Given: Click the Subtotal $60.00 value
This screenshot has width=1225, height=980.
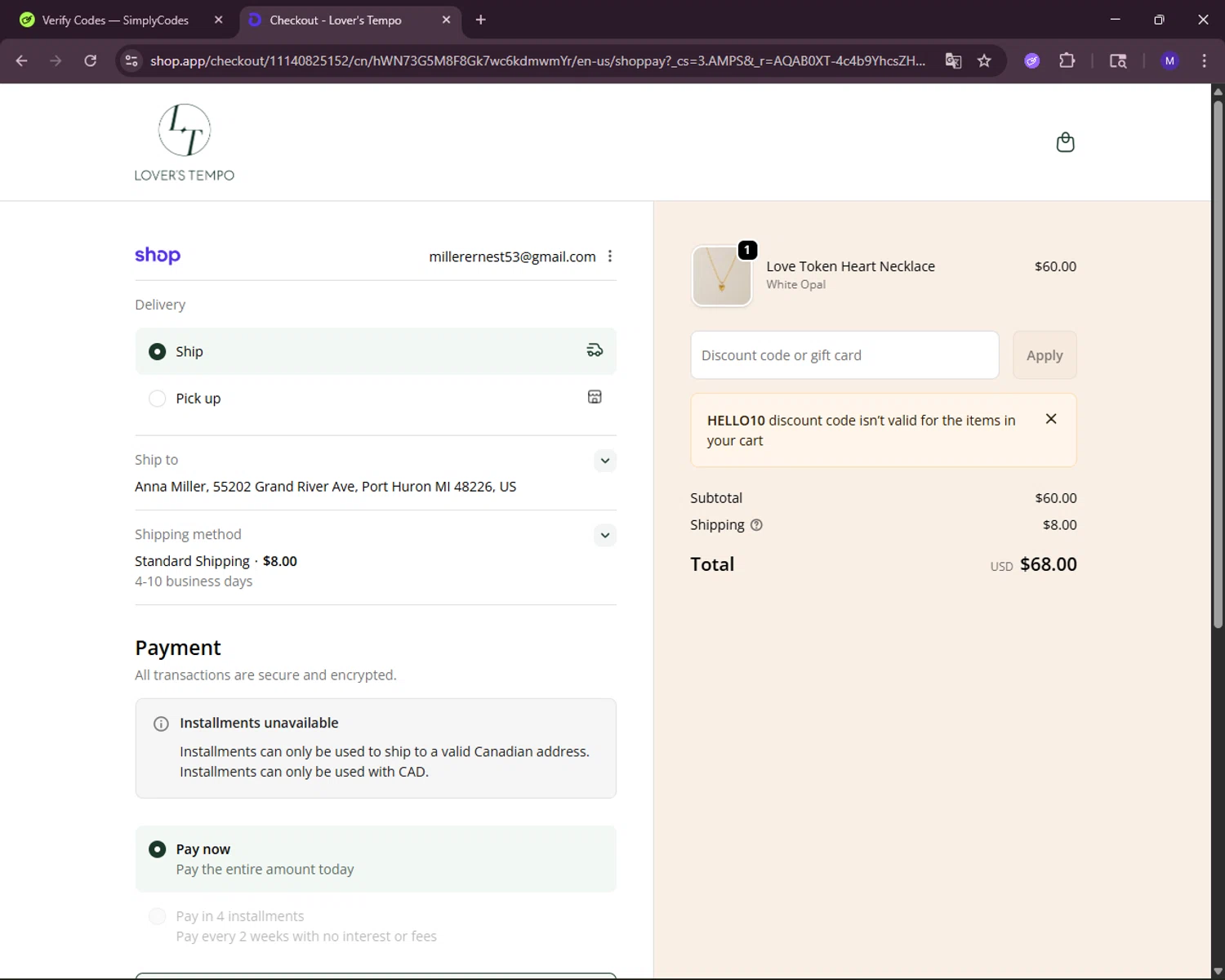Looking at the screenshot, I should tap(1056, 498).
